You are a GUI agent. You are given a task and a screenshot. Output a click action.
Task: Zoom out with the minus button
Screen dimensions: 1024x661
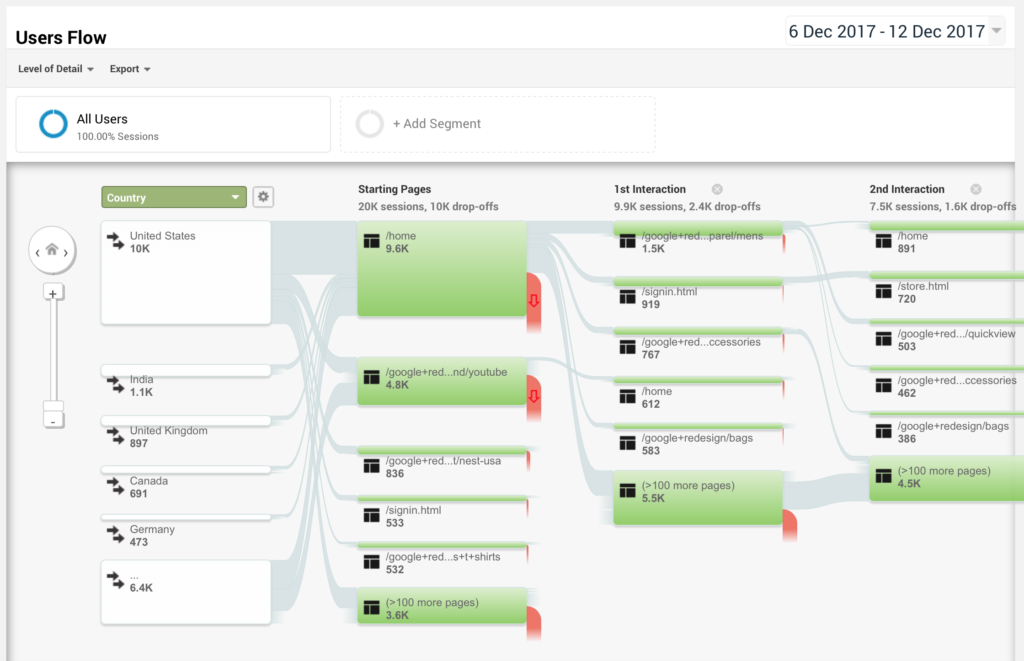click(53, 421)
